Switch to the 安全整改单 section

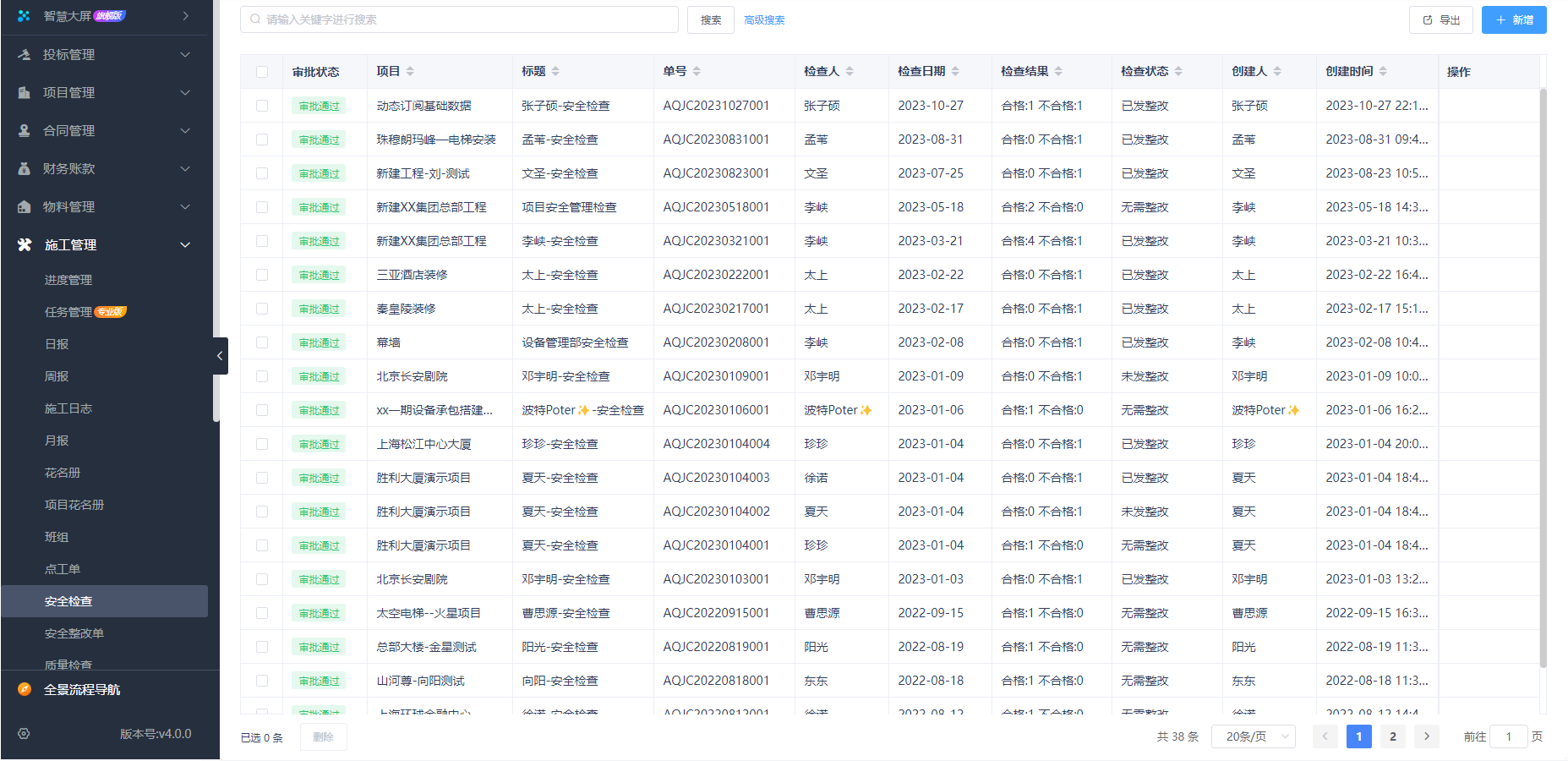click(73, 632)
